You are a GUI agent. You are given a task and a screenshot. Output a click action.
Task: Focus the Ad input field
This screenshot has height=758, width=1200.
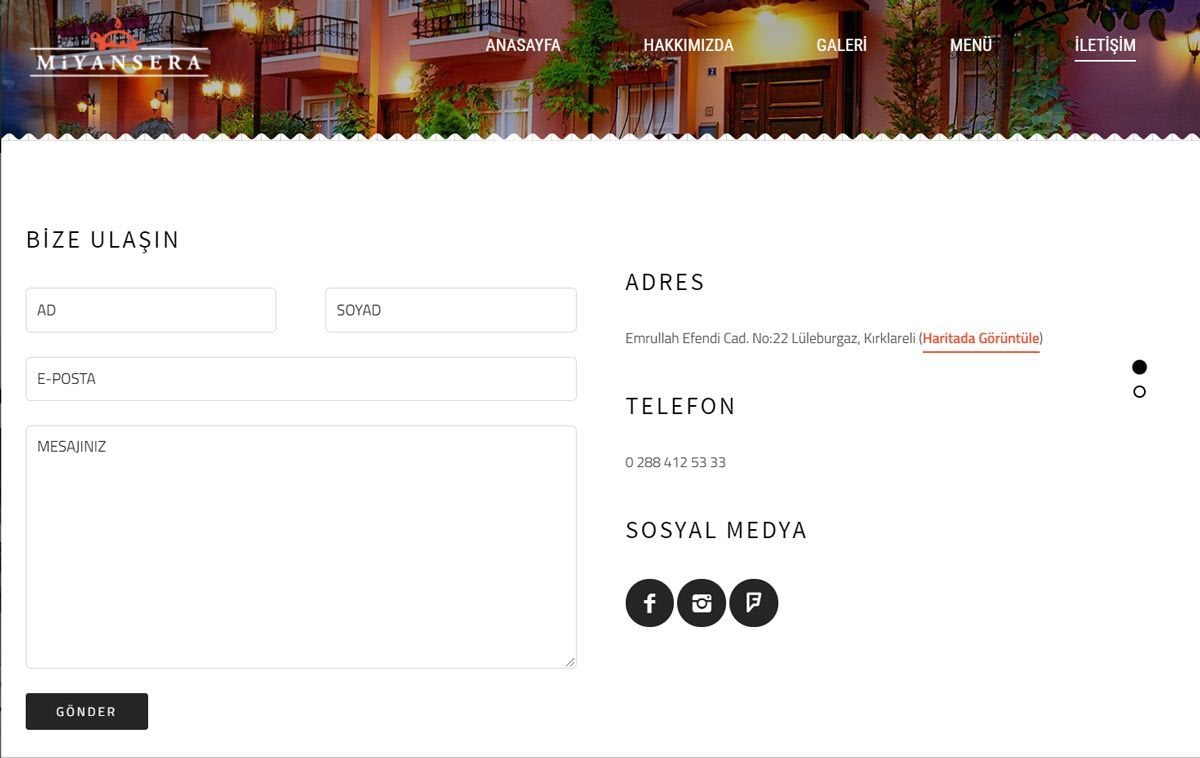click(x=151, y=310)
